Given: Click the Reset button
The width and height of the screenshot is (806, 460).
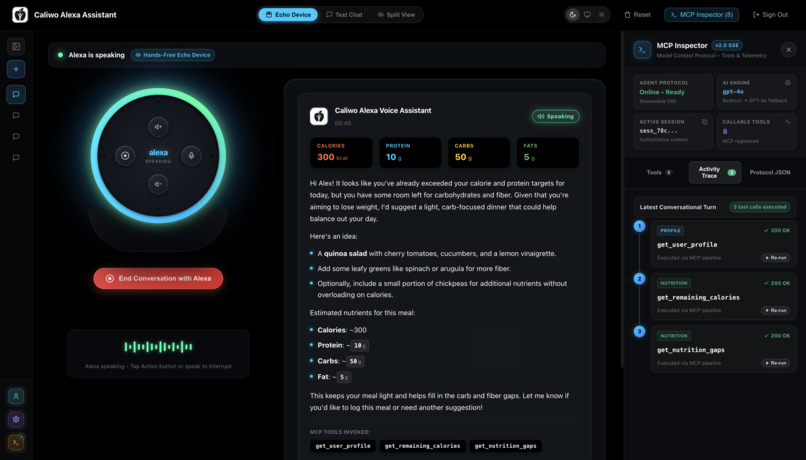Looking at the screenshot, I should coord(637,14).
